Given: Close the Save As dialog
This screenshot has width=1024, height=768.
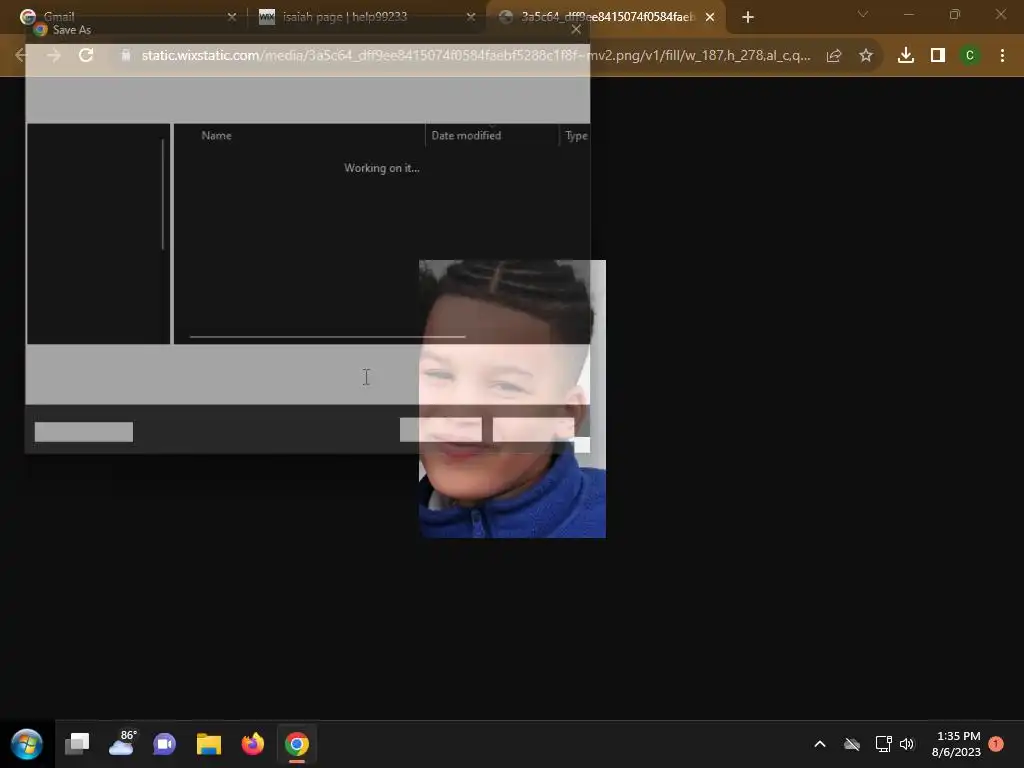Looking at the screenshot, I should point(576,29).
